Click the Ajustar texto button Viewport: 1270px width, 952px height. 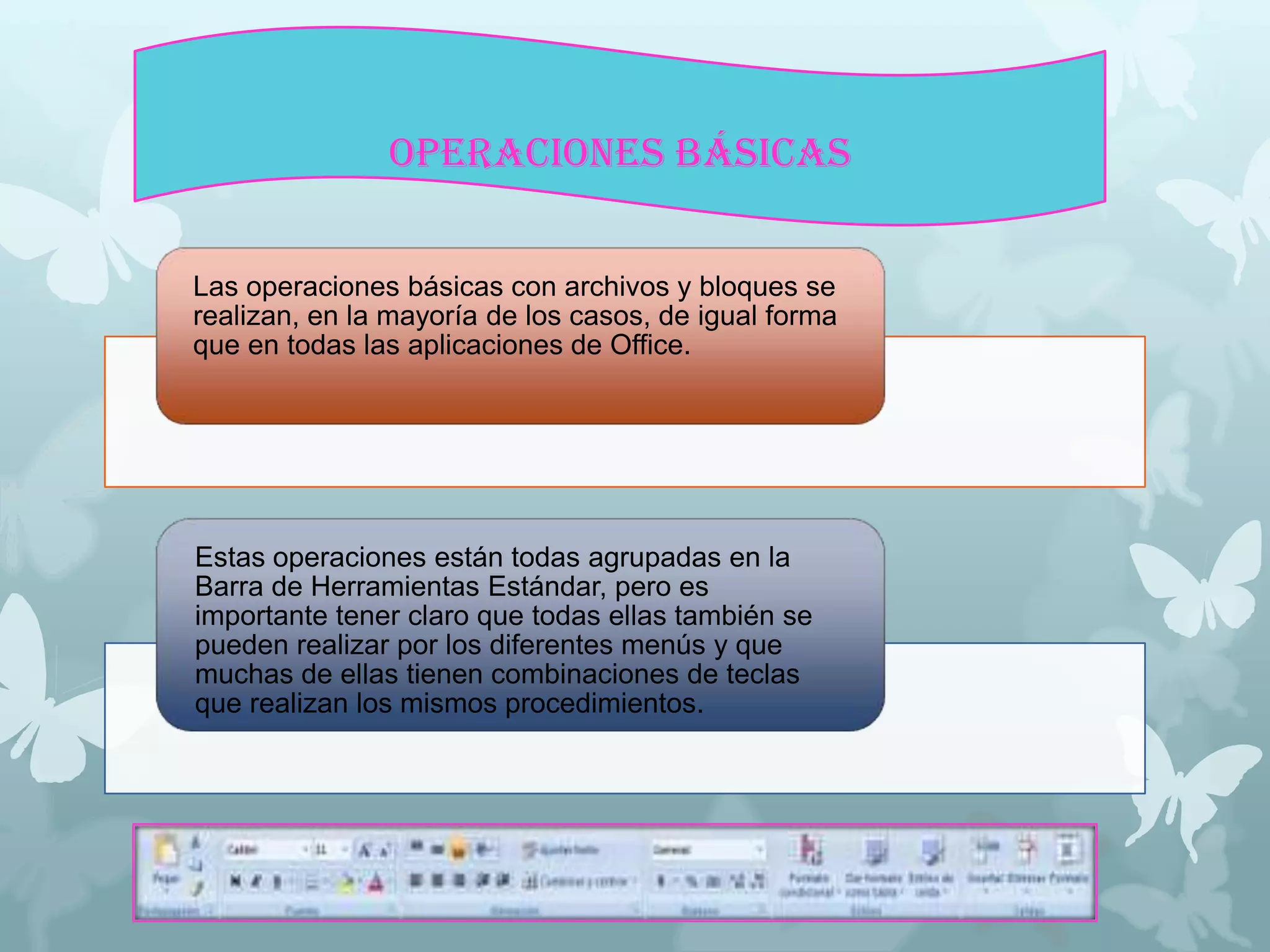(x=561, y=850)
